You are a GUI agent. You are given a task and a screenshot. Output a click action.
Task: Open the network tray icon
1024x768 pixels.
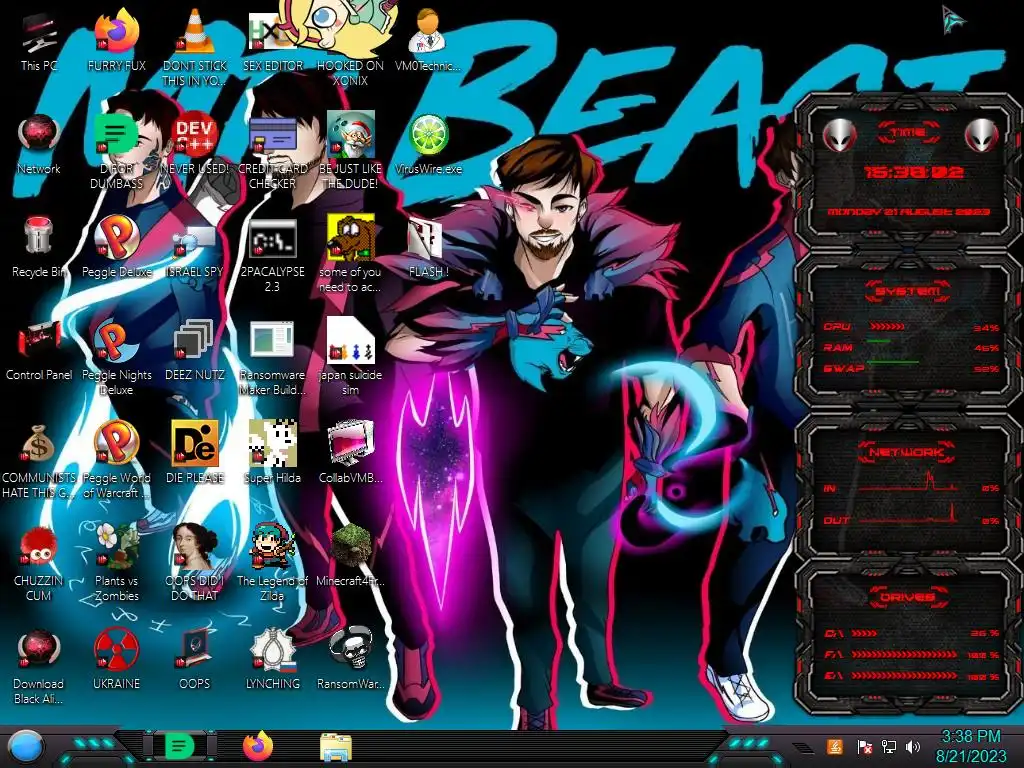889,747
